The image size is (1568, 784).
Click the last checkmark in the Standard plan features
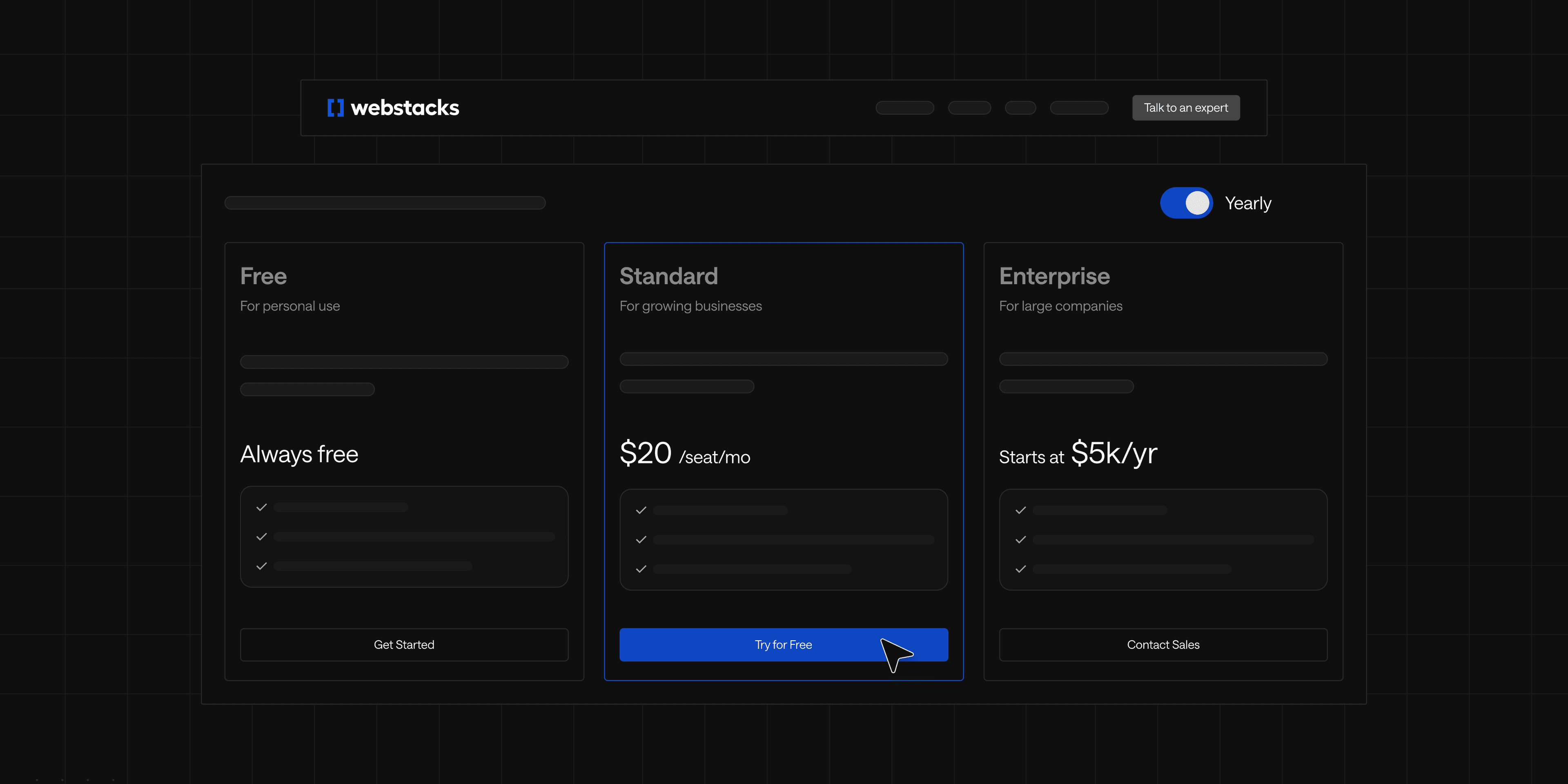coord(641,569)
